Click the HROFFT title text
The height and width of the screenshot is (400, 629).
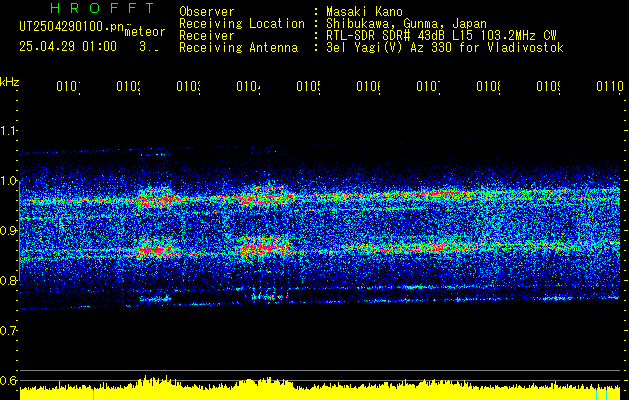[102, 8]
